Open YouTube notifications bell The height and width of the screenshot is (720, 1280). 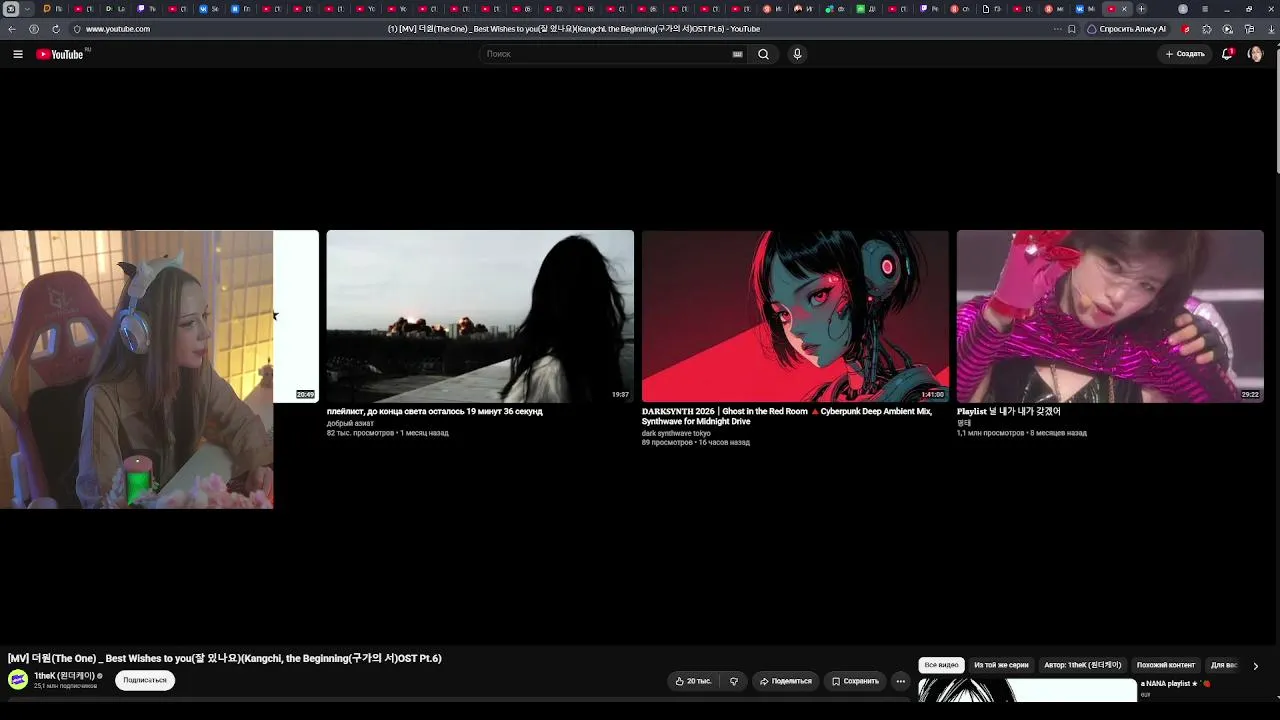pos(1227,54)
